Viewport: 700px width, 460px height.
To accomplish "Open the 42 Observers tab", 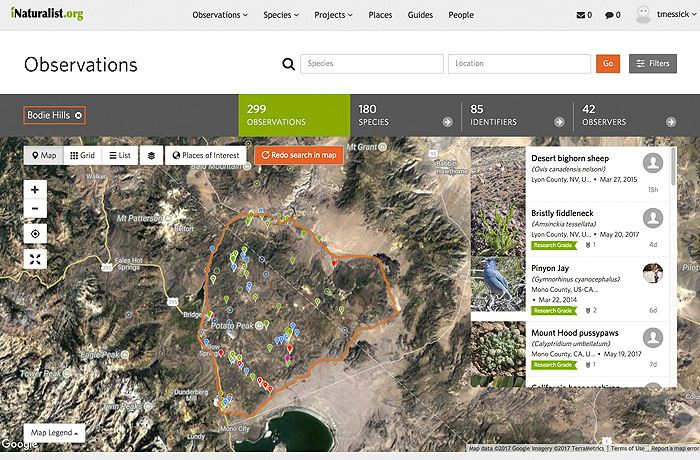I will (626, 115).
